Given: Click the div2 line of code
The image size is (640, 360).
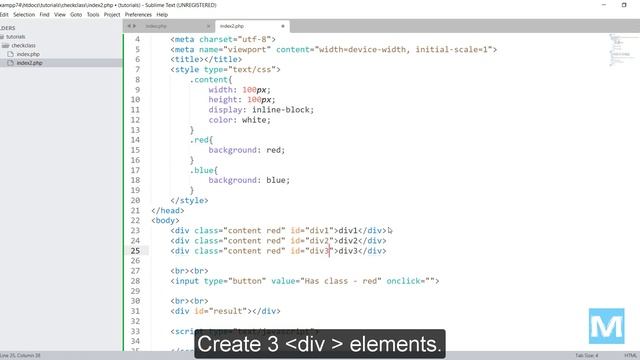Looking at the screenshot, I should click(x=278, y=241).
